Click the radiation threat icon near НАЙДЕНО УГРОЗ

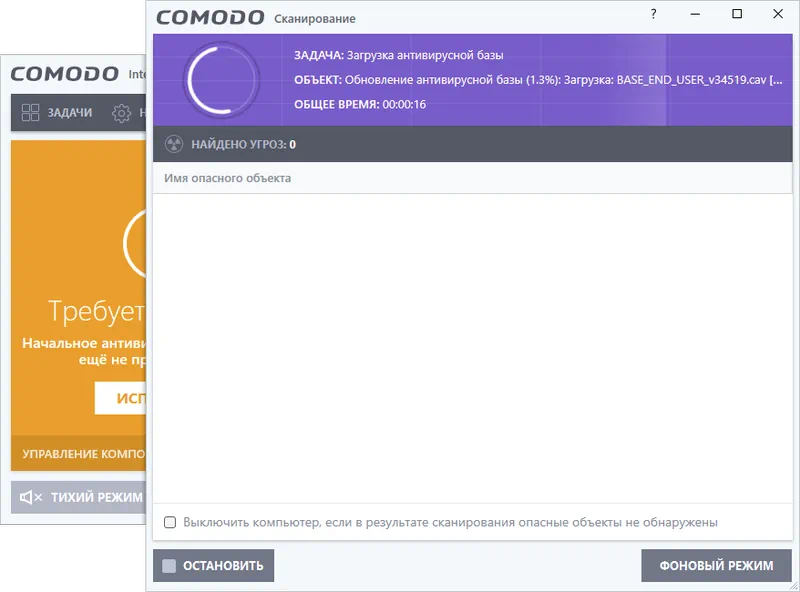pos(174,144)
